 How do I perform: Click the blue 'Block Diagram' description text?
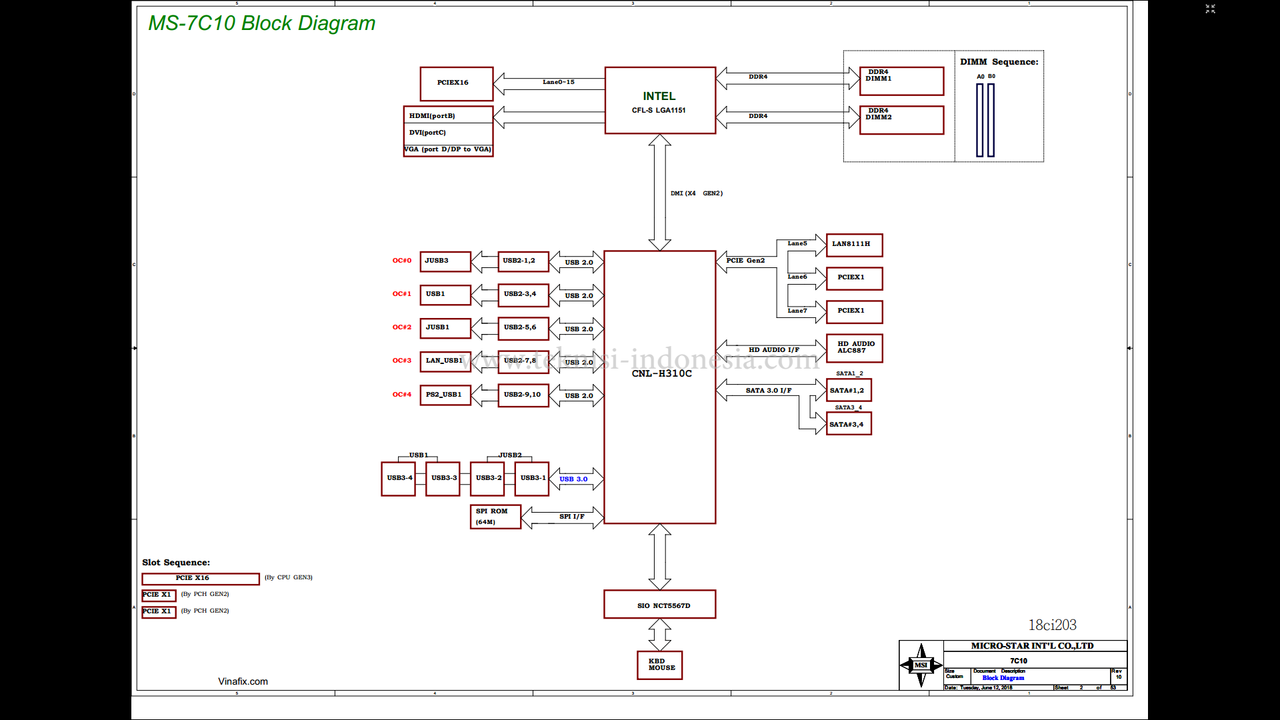(1003, 678)
